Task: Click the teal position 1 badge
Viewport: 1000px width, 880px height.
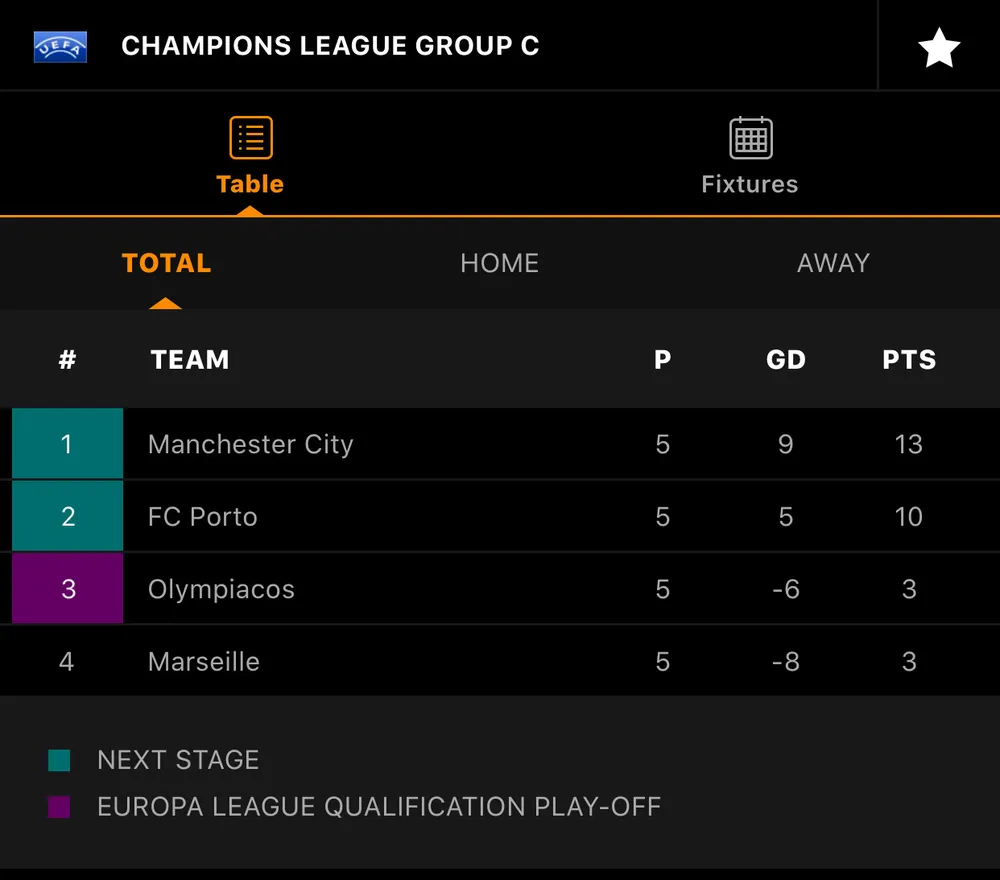Action: coord(67,444)
